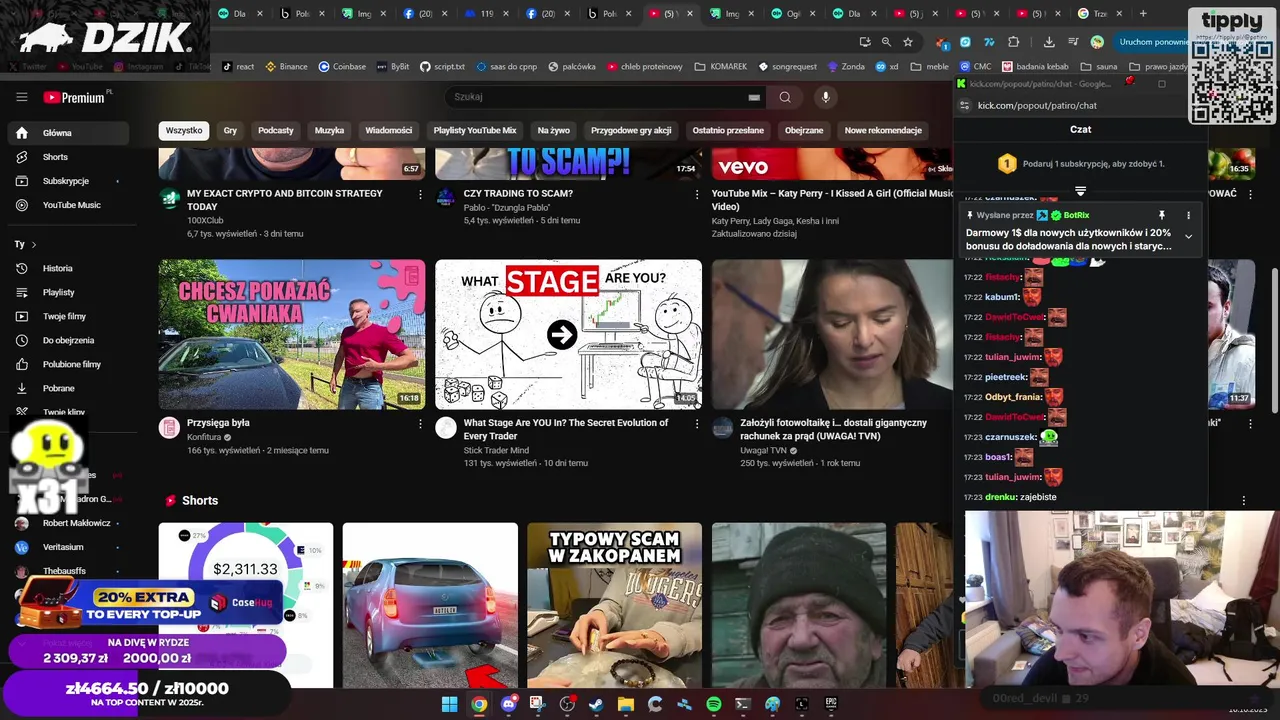Select the Na żywo filter chip

point(553,130)
